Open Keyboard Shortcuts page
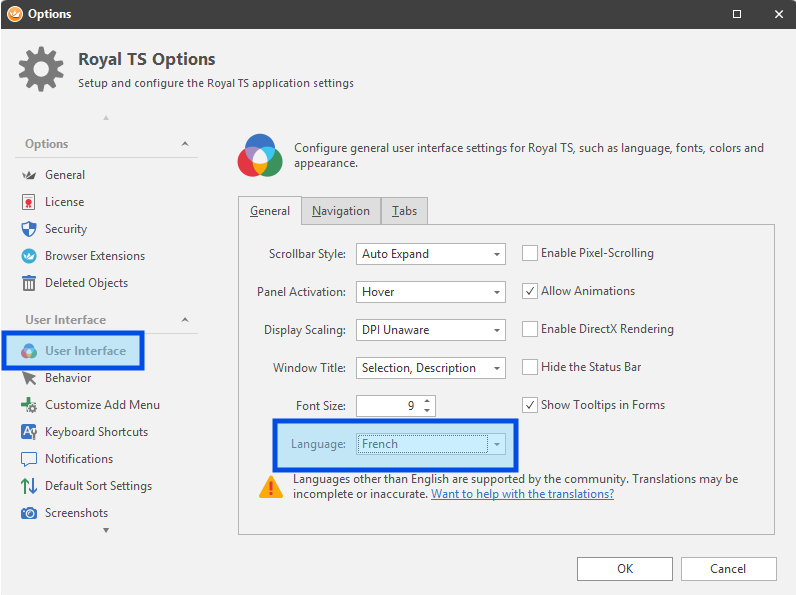This screenshot has height=595, width=796. tap(96, 432)
